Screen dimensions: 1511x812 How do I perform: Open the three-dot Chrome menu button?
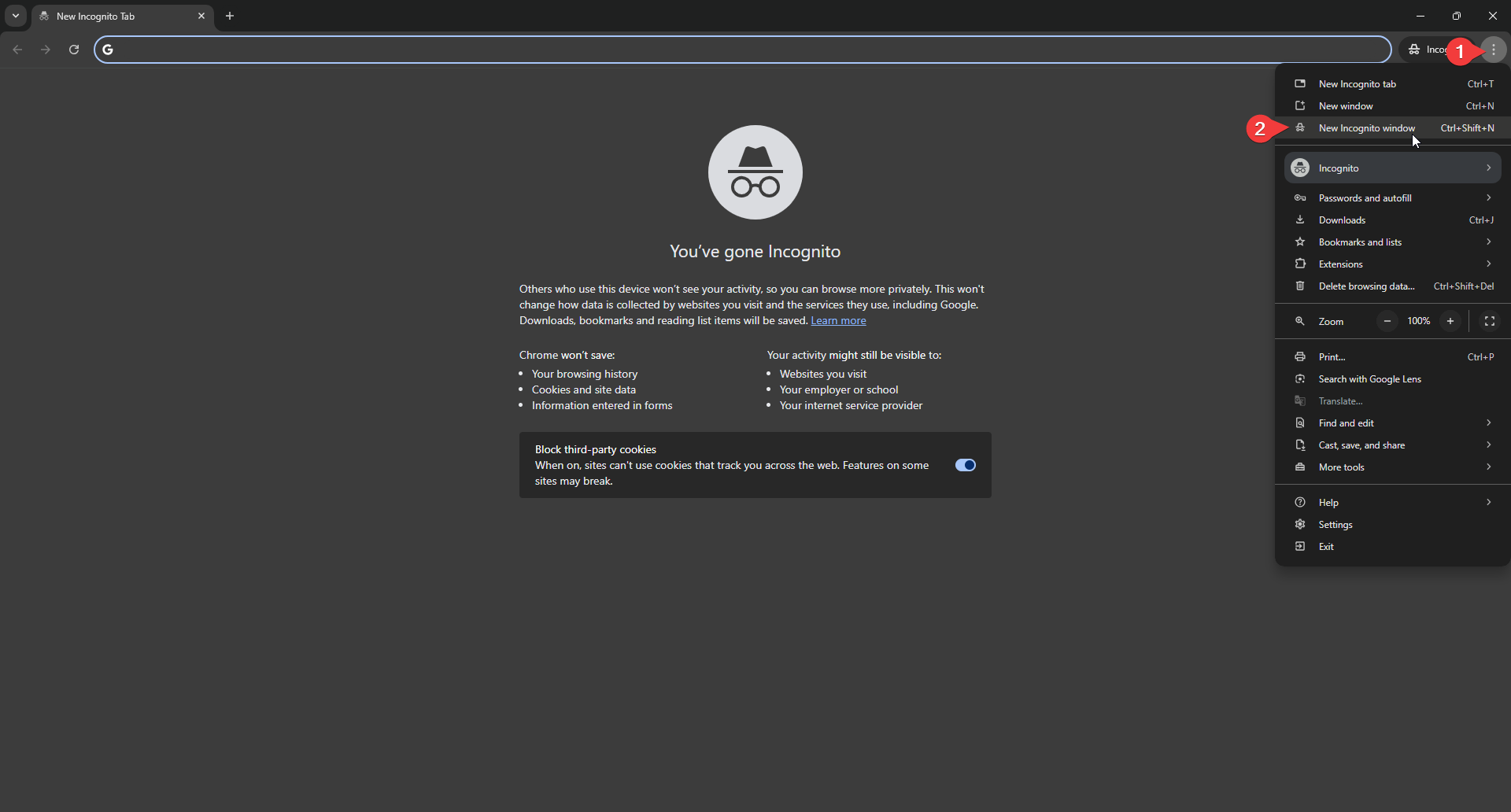[x=1494, y=50]
